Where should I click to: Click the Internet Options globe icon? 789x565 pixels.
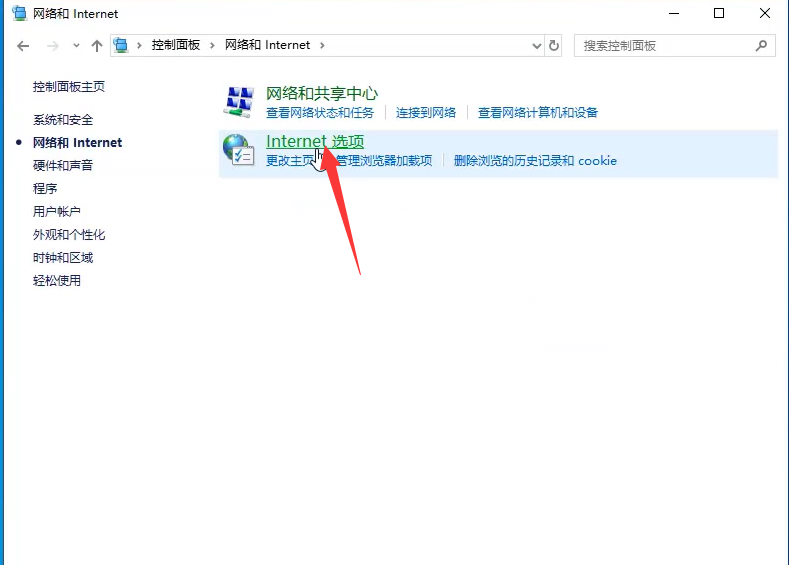point(239,151)
